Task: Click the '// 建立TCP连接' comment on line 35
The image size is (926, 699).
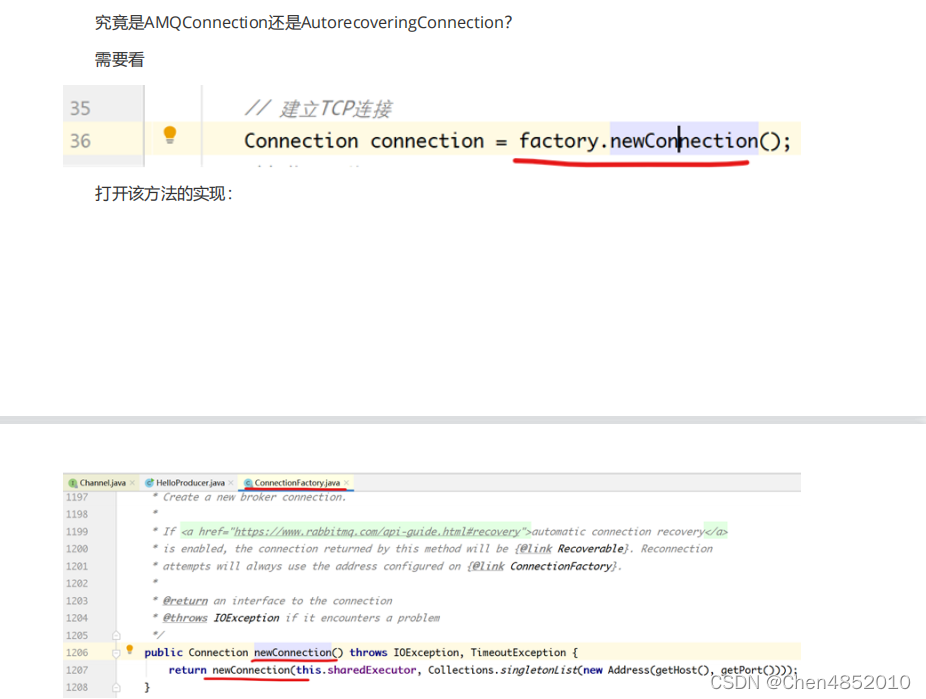Action: (318, 109)
